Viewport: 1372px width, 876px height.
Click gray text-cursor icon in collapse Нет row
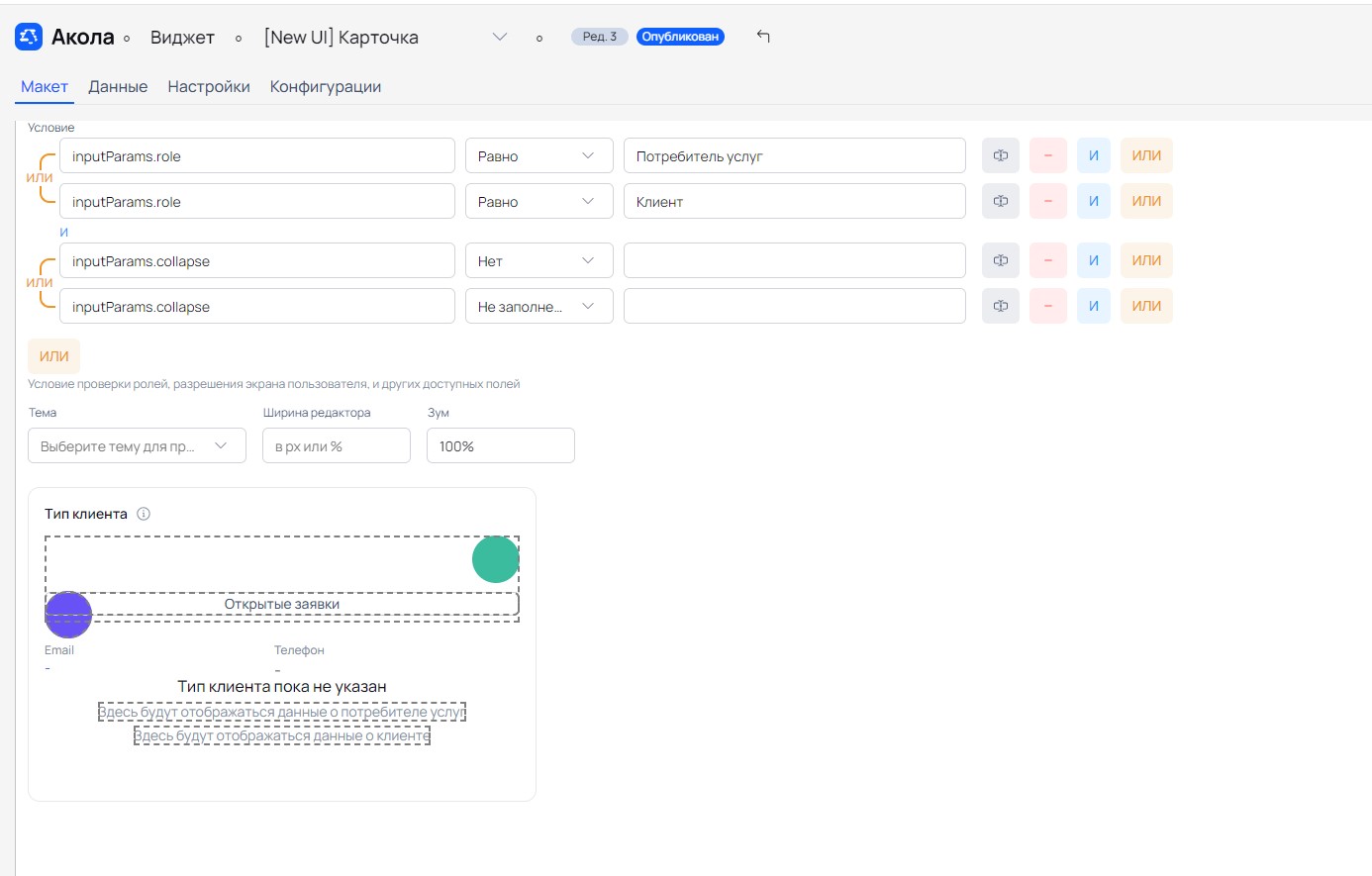coord(1001,260)
